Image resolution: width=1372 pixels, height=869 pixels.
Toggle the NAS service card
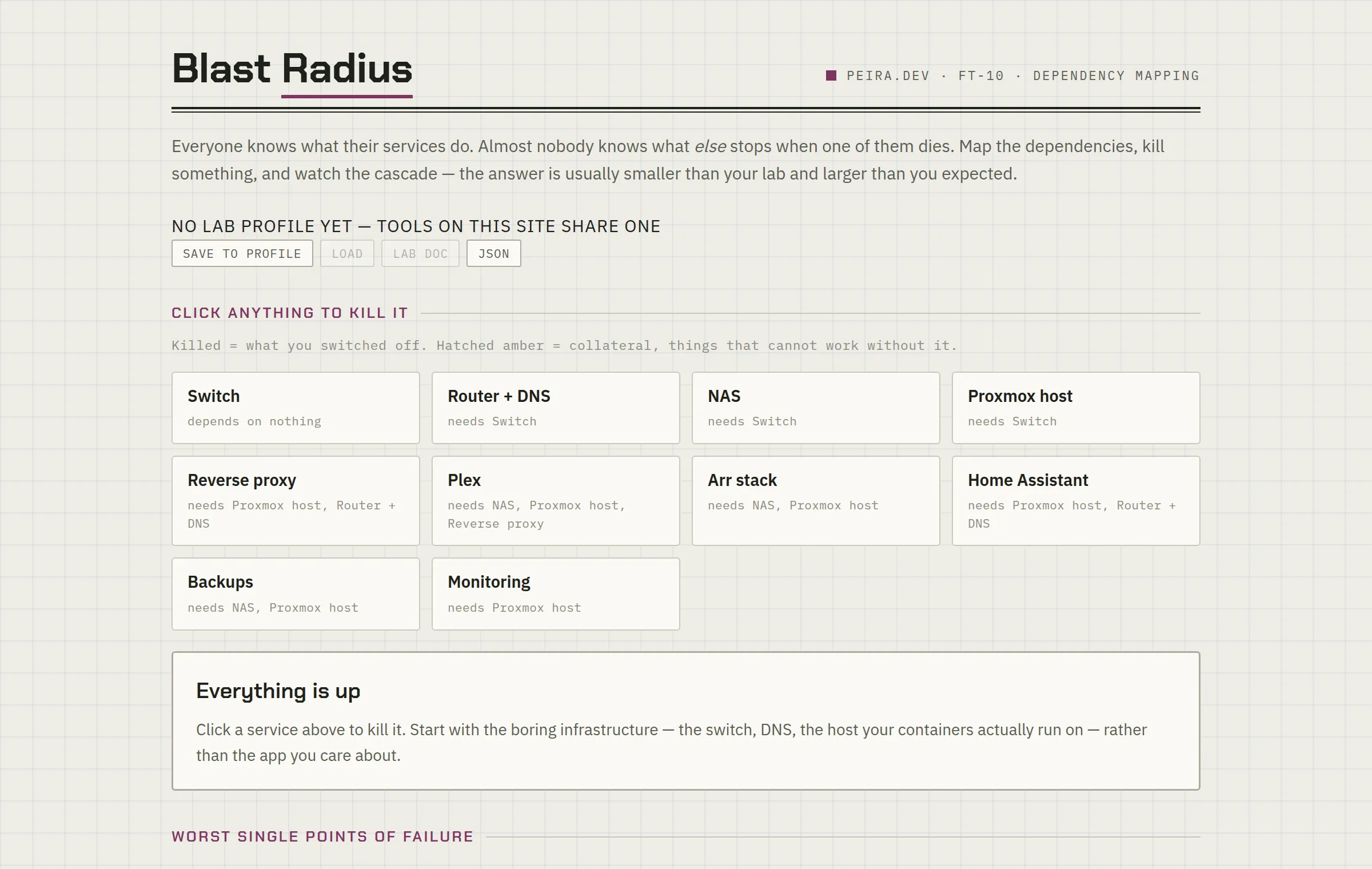coord(816,408)
